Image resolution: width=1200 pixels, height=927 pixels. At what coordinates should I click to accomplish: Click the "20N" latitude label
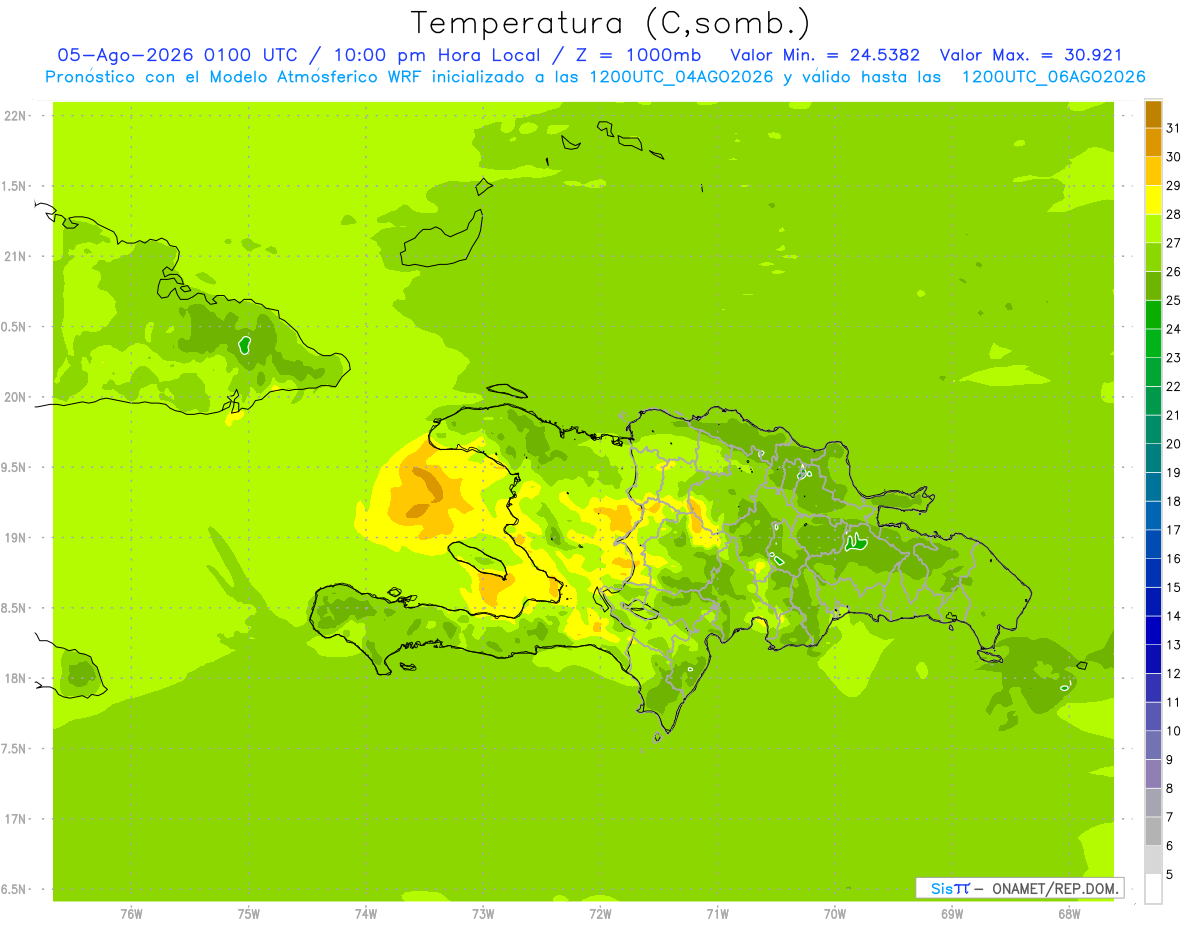(16, 397)
